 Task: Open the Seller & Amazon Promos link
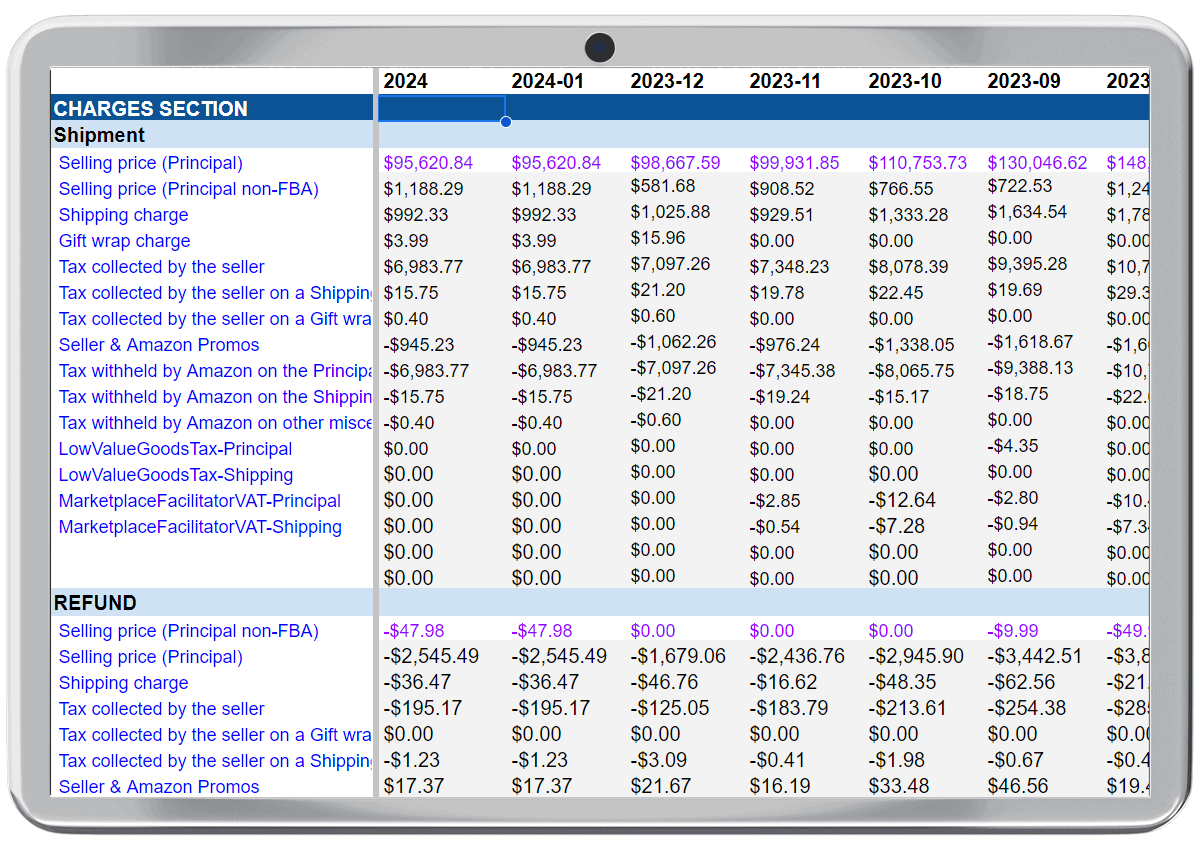point(159,345)
